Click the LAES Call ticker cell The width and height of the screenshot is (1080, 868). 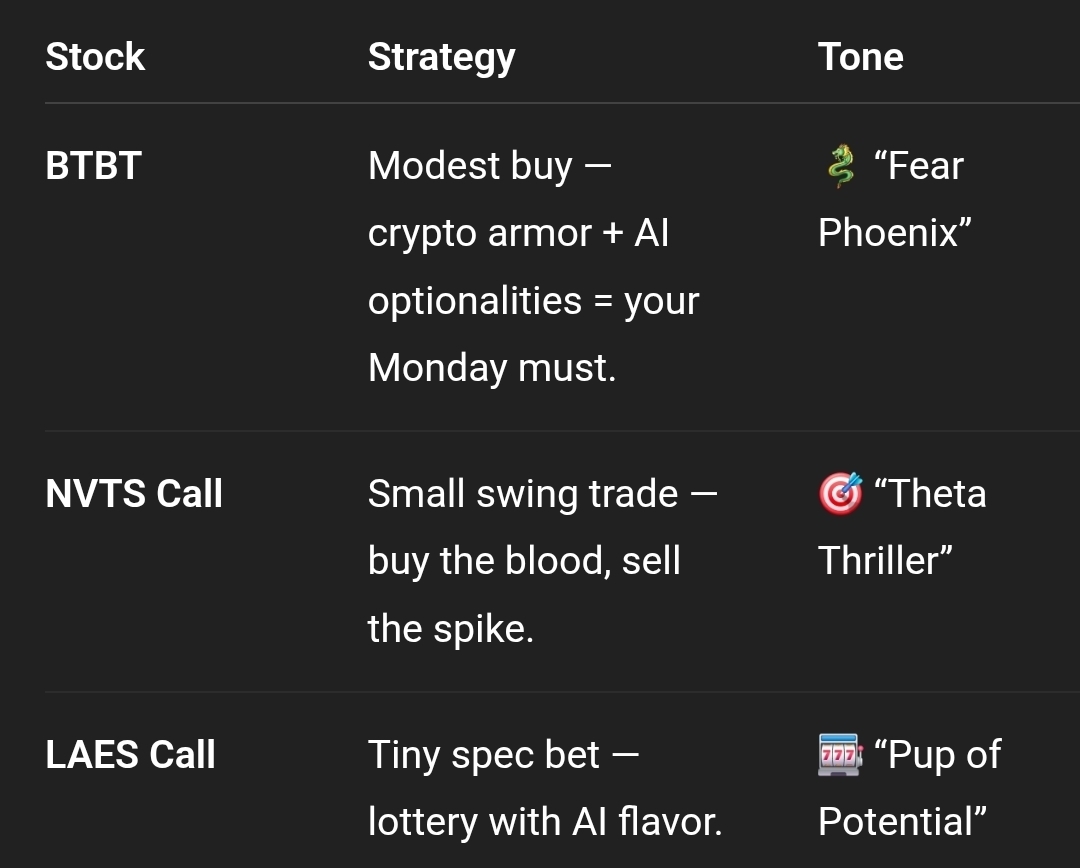(x=130, y=755)
